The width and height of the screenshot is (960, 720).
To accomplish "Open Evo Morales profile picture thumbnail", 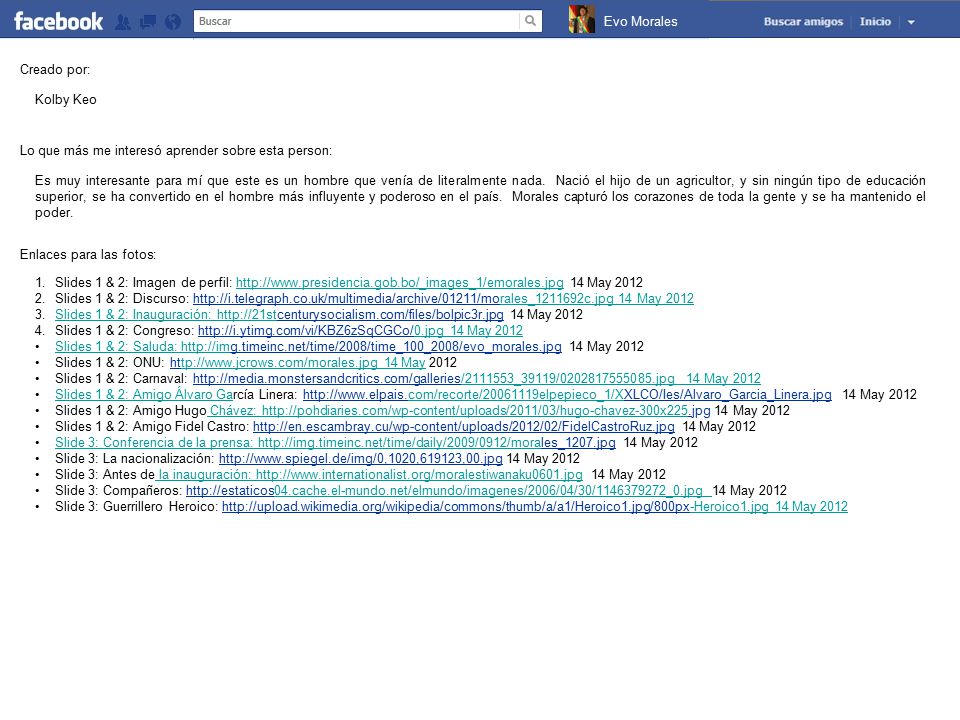I will pyautogui.click(x=582, y=20).
